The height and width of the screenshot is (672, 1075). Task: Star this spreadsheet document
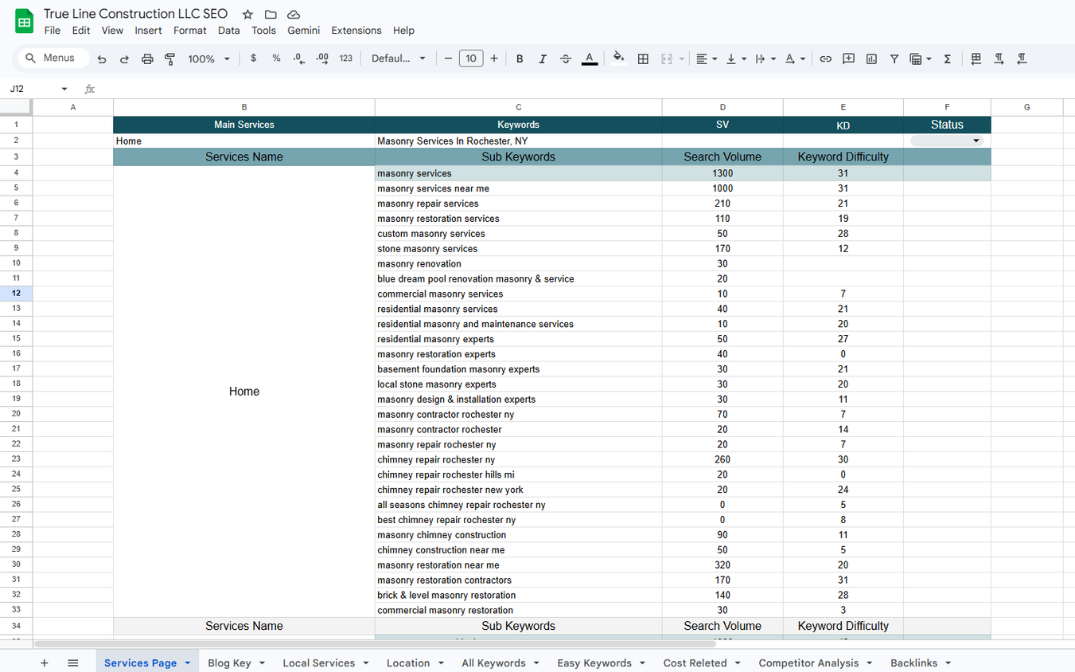point(248,15)
